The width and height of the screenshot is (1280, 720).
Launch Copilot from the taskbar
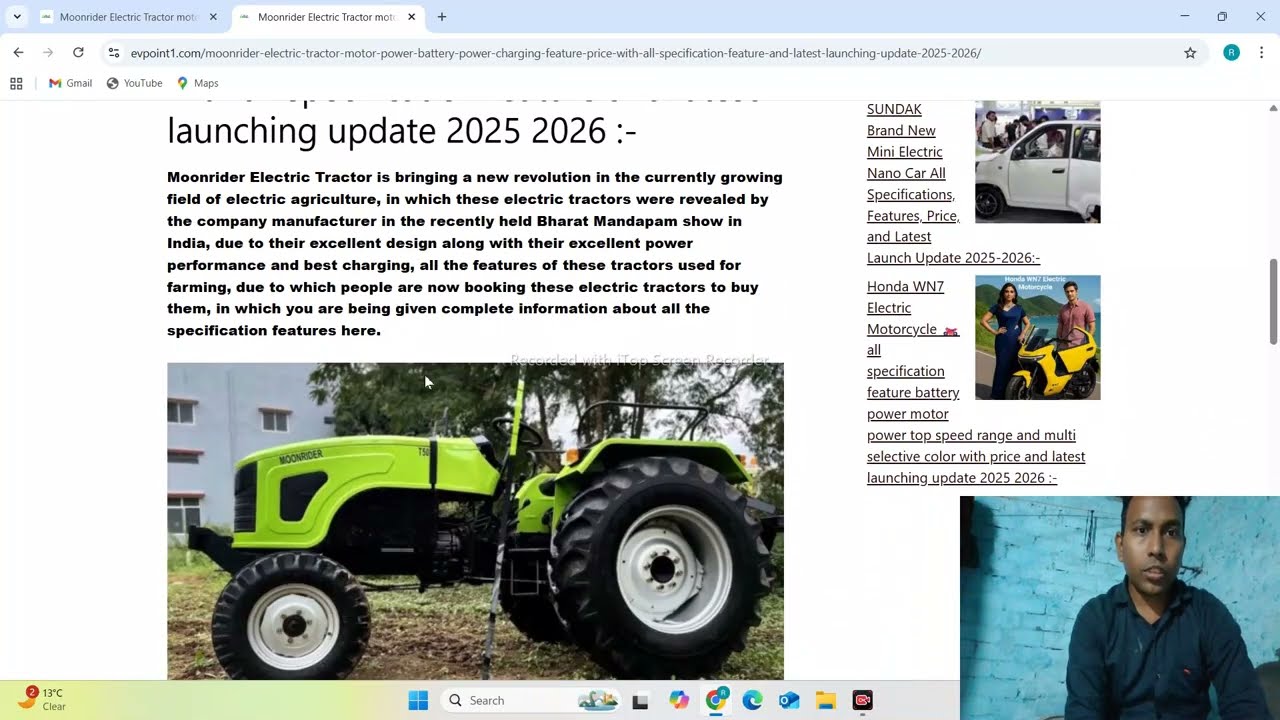pyautogui.click(x=679, y=700)
